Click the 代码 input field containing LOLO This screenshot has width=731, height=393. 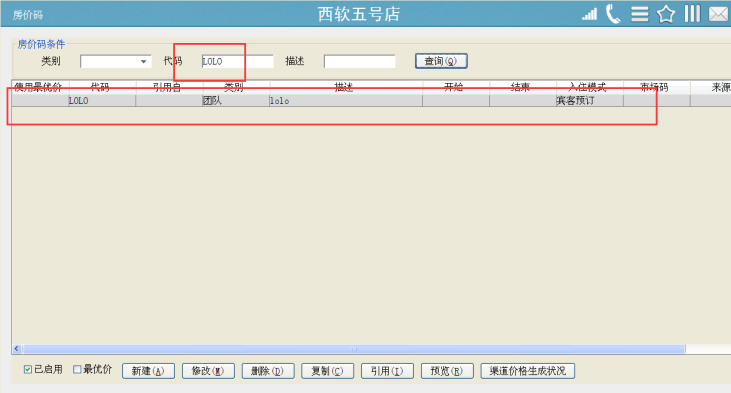point(237,62)
